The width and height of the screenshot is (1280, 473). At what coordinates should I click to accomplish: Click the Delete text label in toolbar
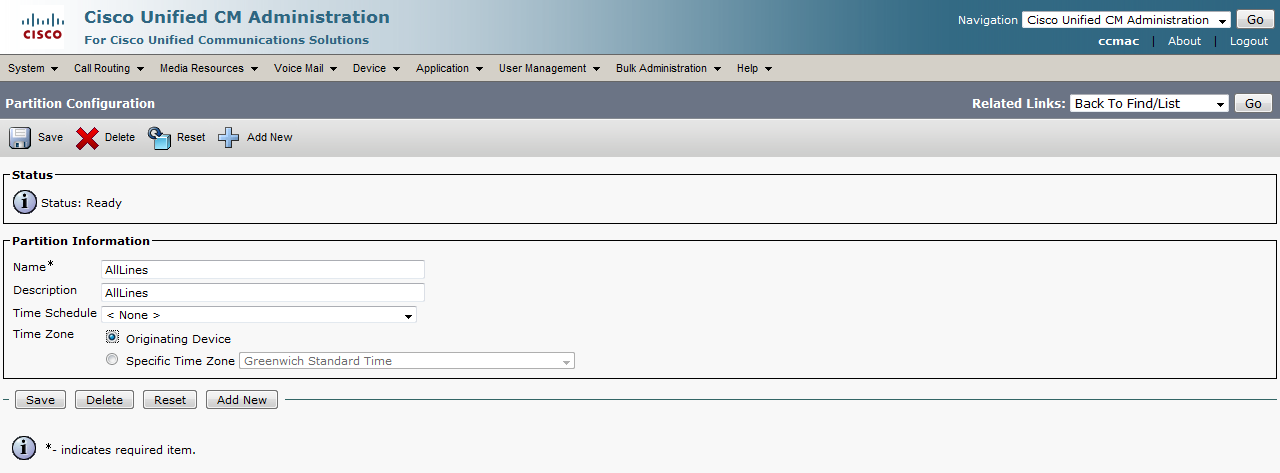point(120,137)
